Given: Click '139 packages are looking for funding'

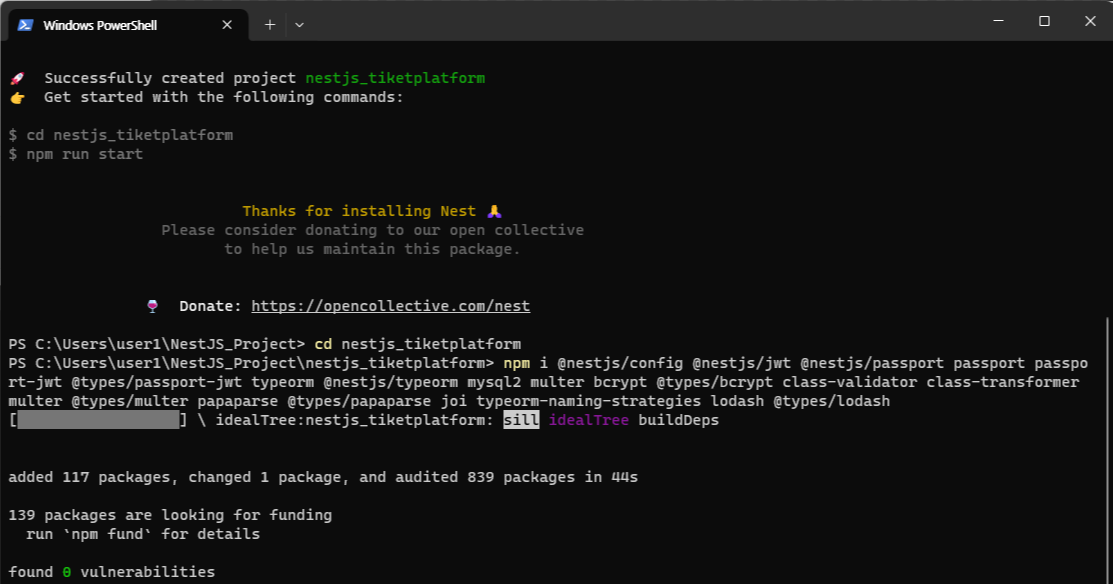Looking at the screenshot, I should pyautogui.click(x=170, y=515).
